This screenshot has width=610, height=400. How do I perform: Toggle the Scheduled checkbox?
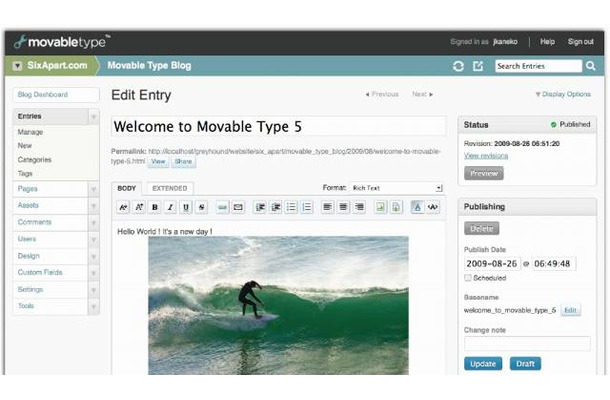[468, 278]
